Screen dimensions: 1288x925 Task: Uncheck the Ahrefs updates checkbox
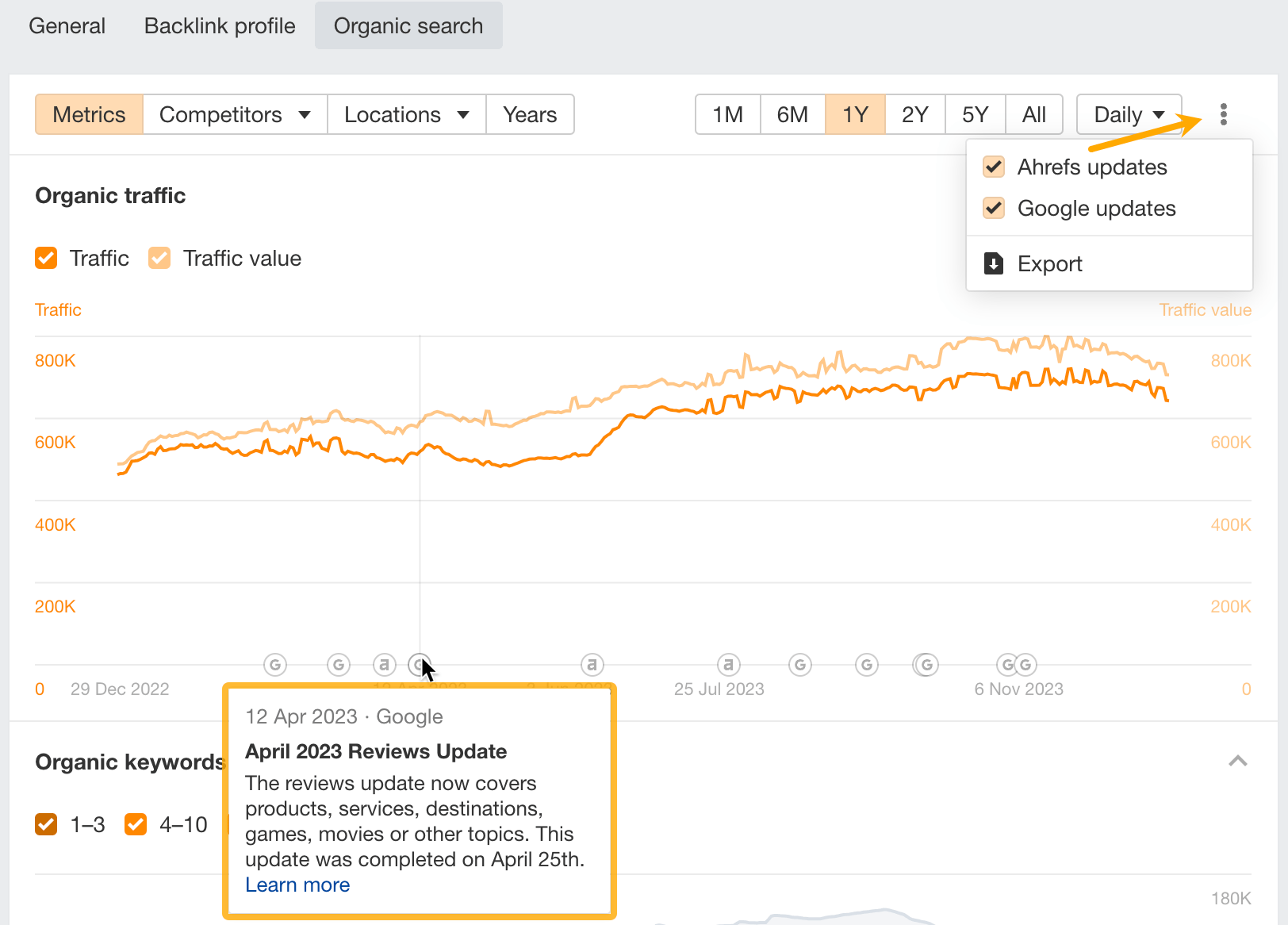click(994, 167)
